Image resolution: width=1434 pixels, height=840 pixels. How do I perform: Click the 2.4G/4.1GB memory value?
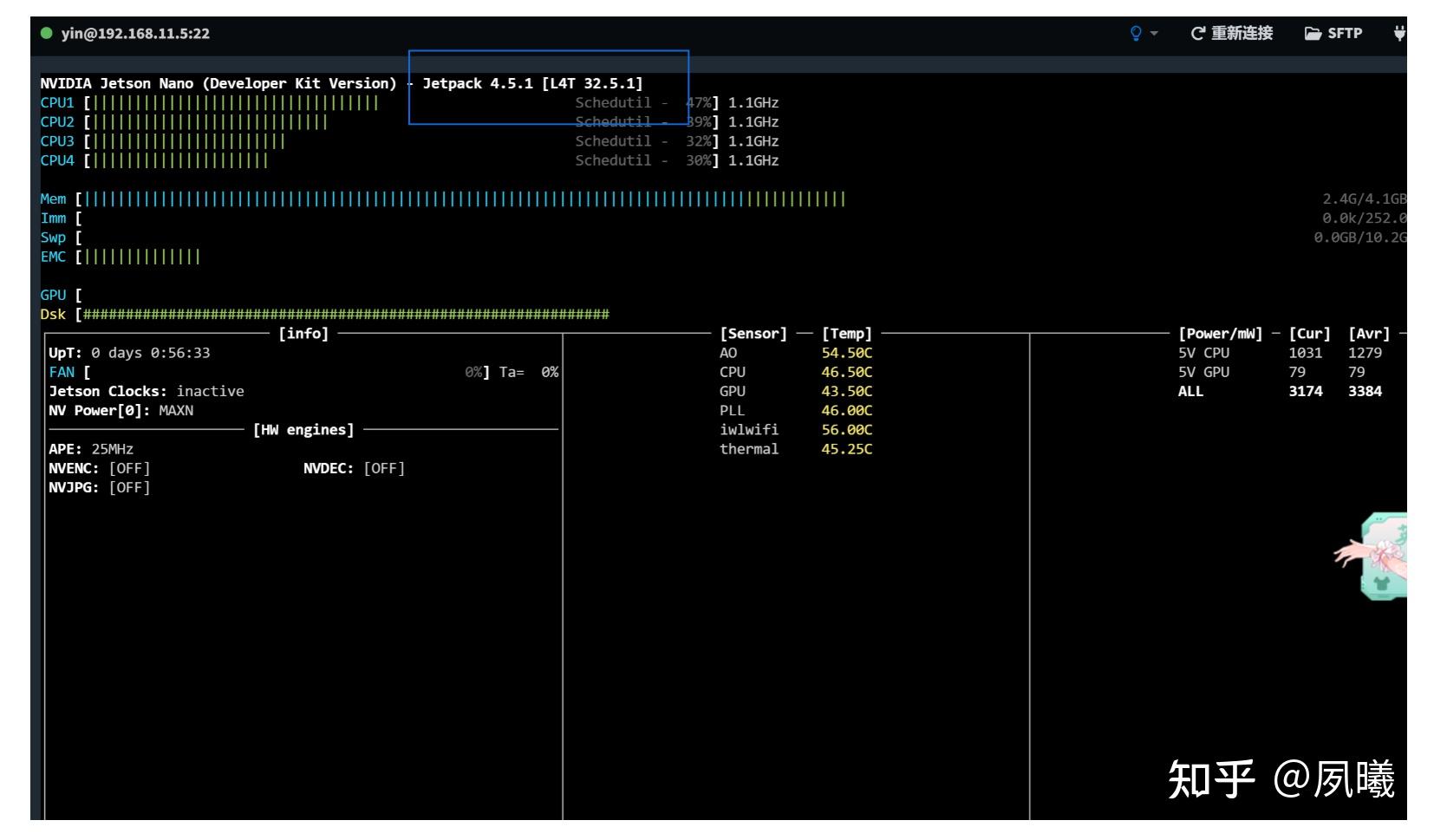pyautogui.click(x=1364, y=199)
